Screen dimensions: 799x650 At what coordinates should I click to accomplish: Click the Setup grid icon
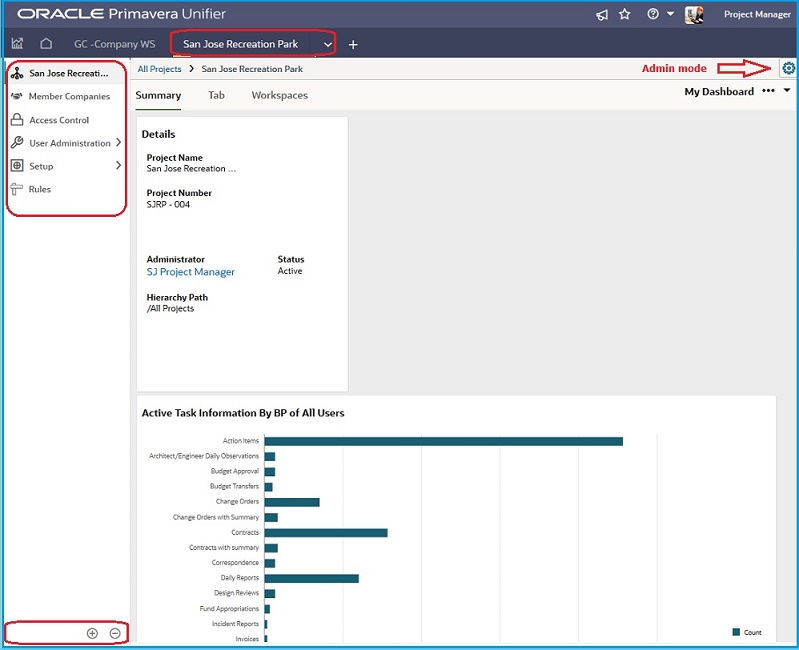coord(17,165)
